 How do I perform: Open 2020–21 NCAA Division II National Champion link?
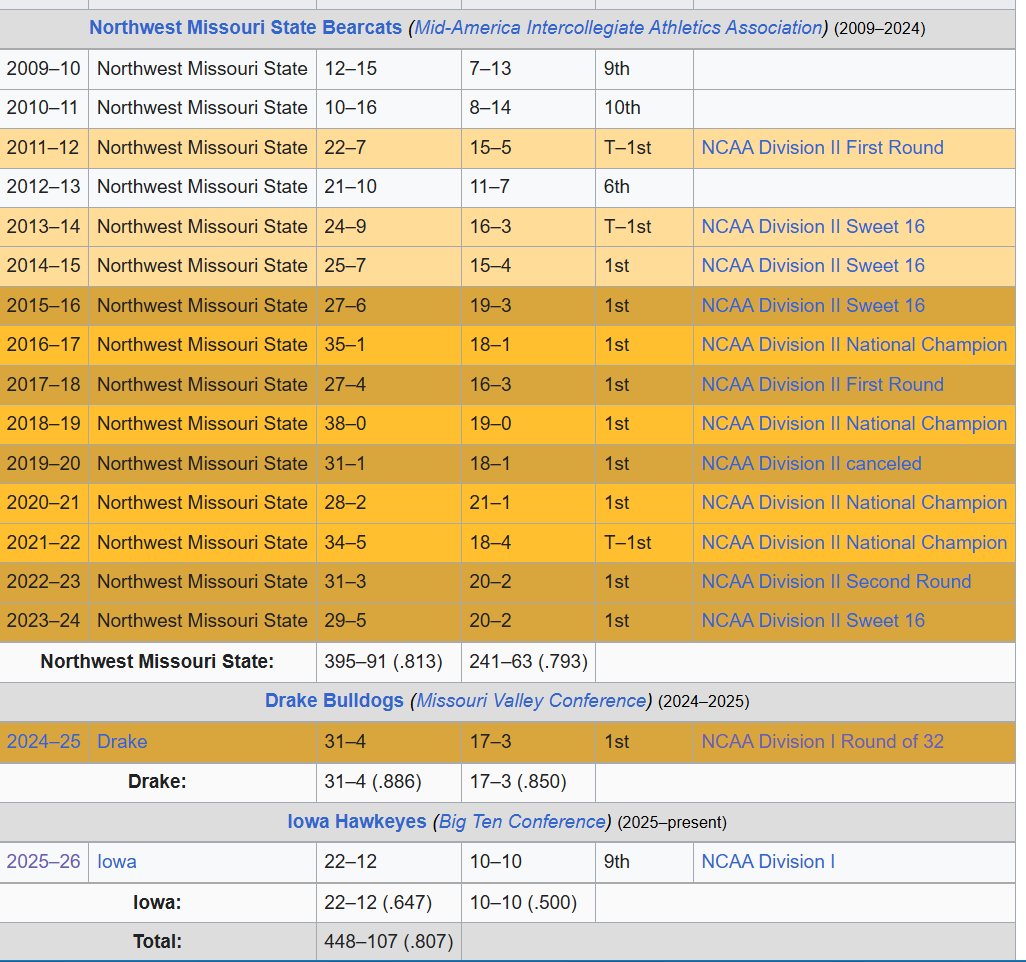coord(854,503)
